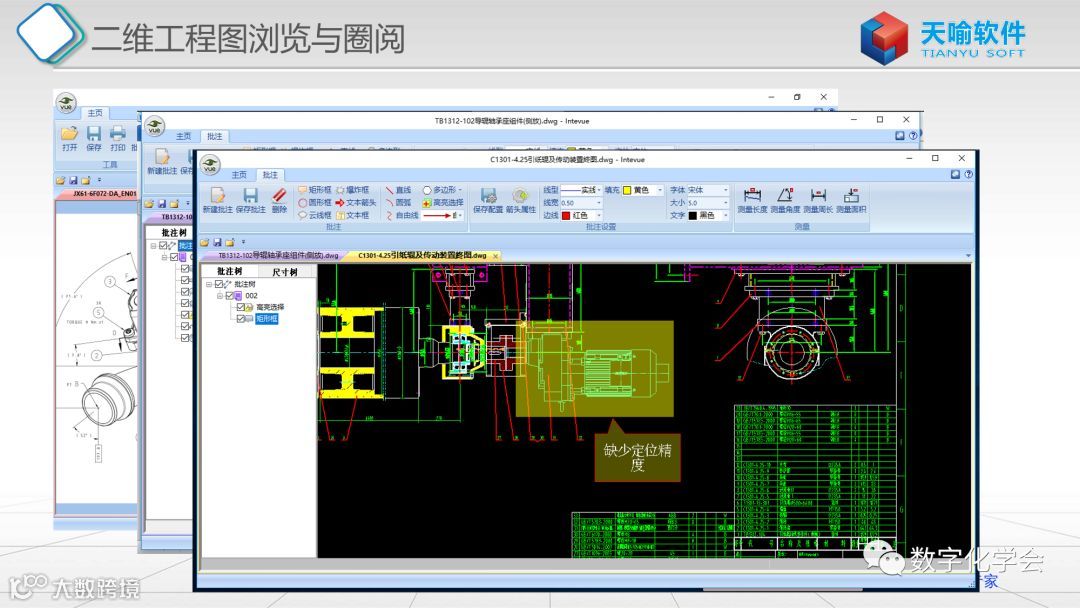
Task: Toggle the 矩形框 tree item checkbox
Action: (240, 319)
